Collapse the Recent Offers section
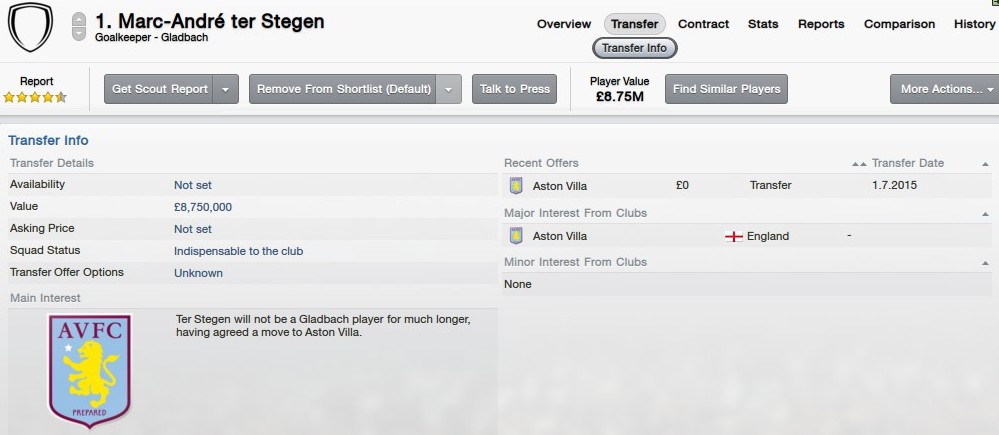The height and width of the screenshot is (435, 999). 985,164
